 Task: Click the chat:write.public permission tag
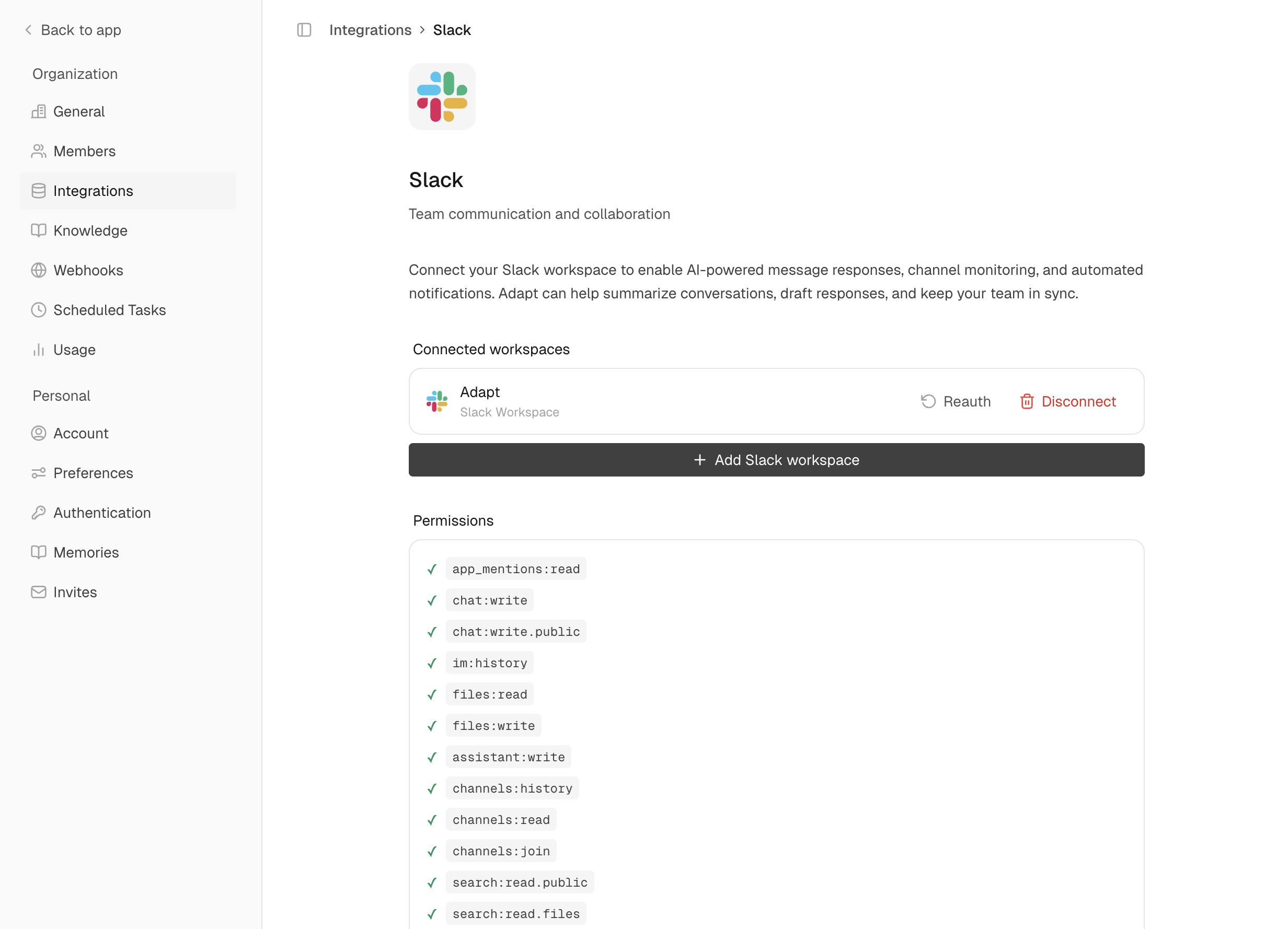click(515, 631)
